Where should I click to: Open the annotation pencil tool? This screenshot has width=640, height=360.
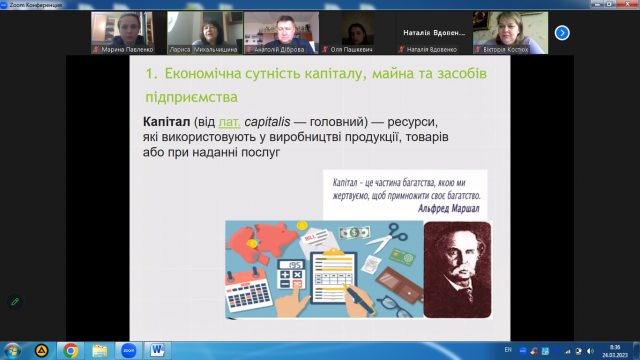(x=15, y=302)
